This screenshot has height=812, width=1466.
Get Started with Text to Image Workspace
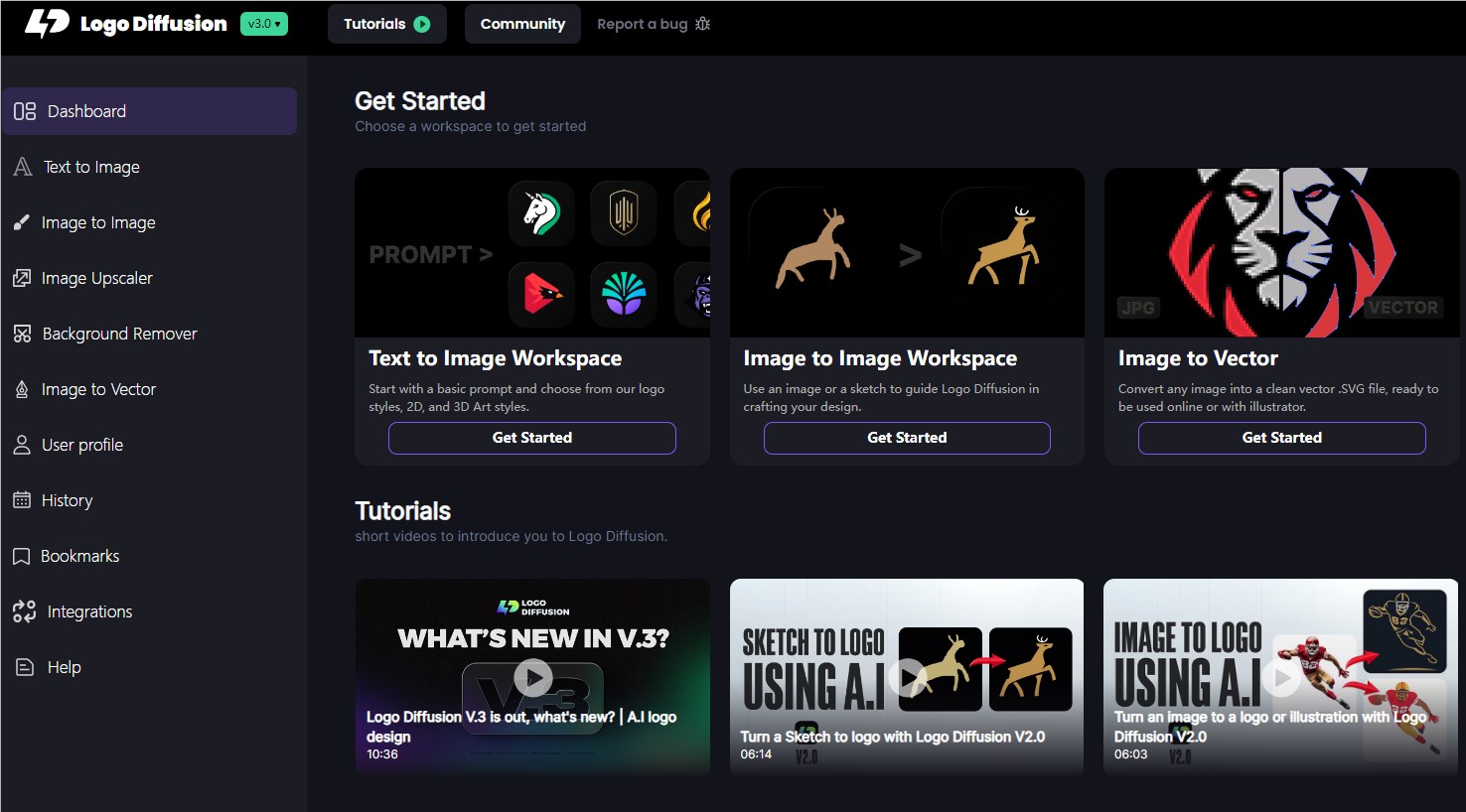coord(532,438)
